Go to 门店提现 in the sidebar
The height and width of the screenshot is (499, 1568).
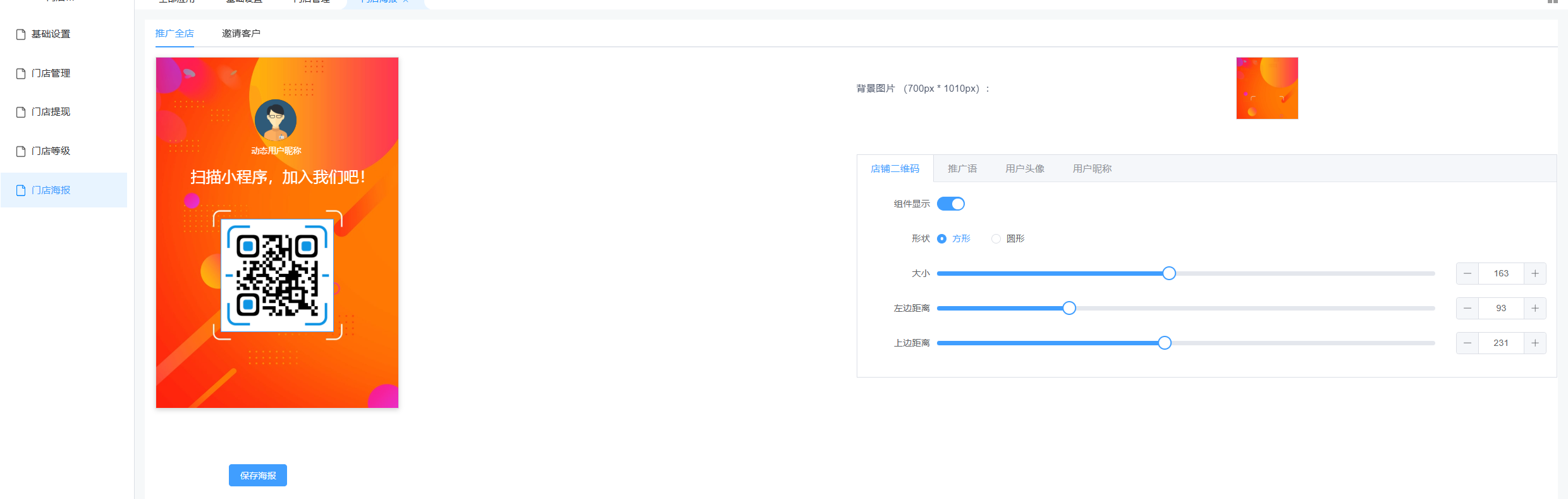point(64,112)
